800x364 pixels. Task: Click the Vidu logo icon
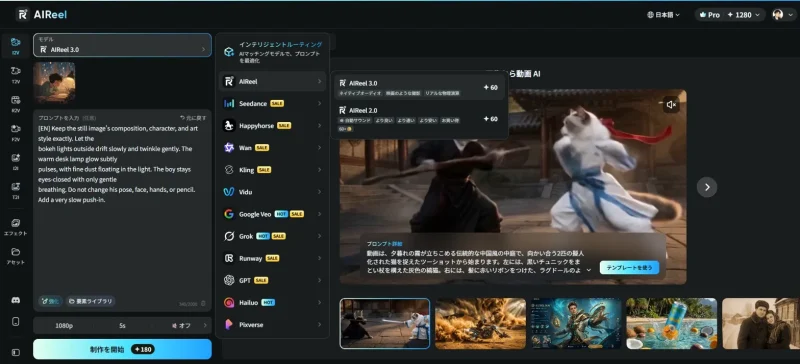229,192
